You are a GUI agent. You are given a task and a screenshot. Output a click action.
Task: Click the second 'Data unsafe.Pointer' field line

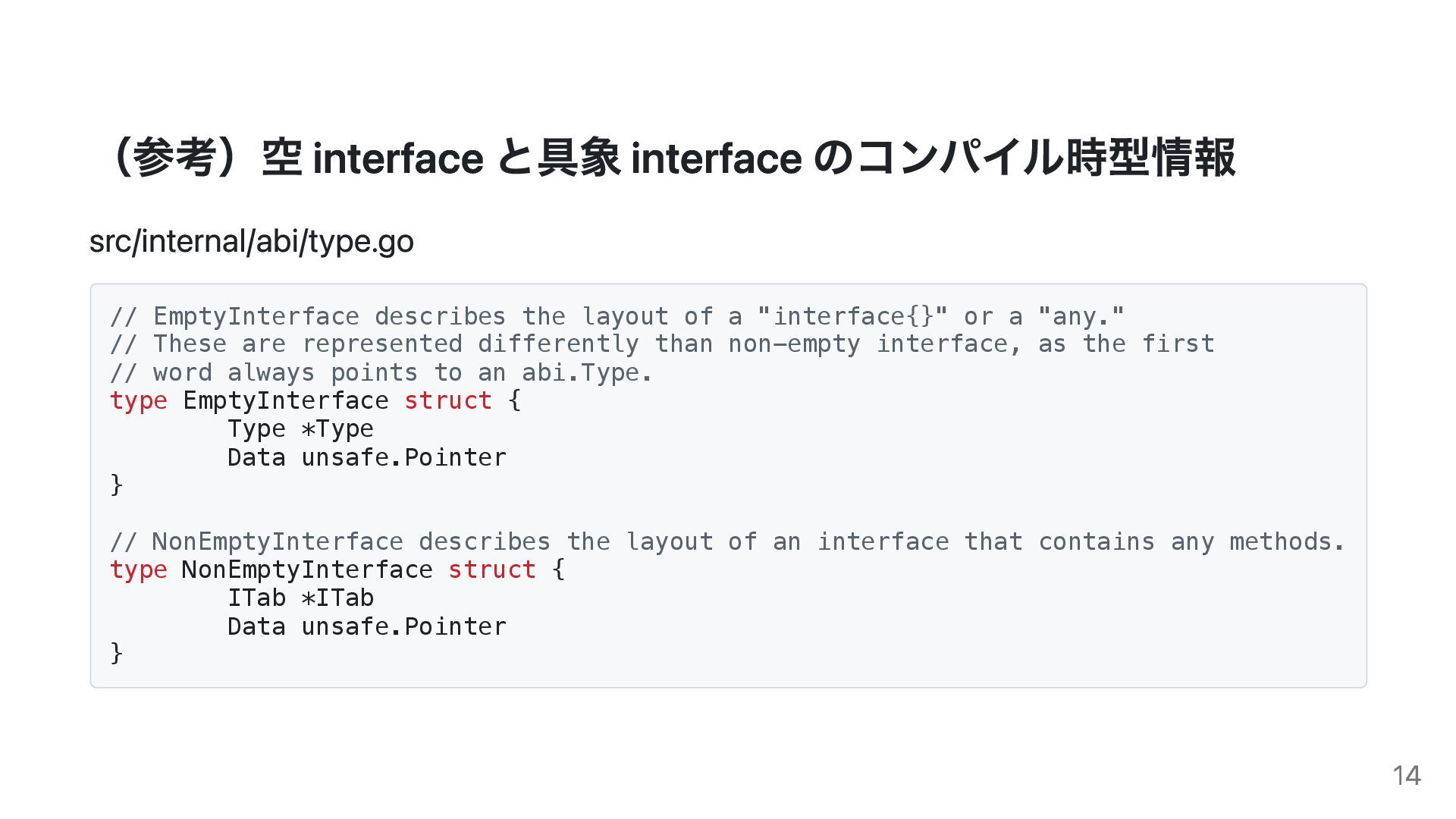pyautogui.click(x=367, y=626)
